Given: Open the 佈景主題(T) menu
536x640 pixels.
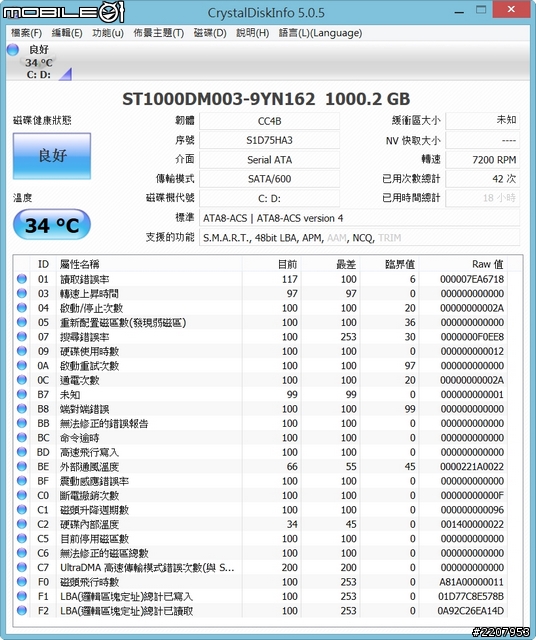Looking at the screenshot, I should click(158, 33).
